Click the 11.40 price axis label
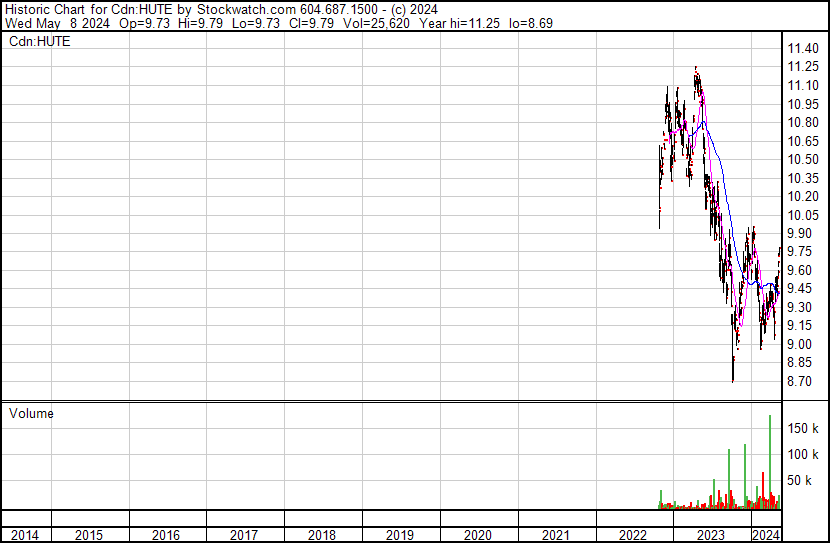Image resolution: width=830 pixels, height=543 pixels. click(x=803, y=49)
